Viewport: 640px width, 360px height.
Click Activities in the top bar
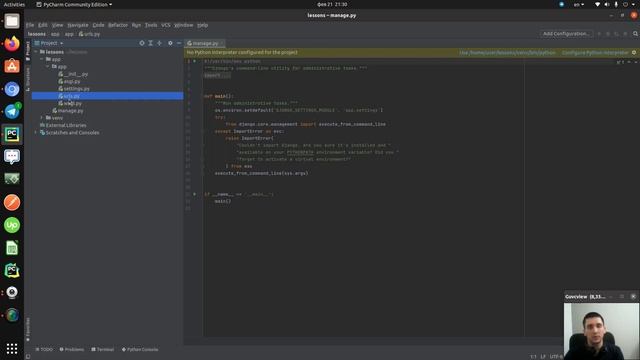coord(14,4)
